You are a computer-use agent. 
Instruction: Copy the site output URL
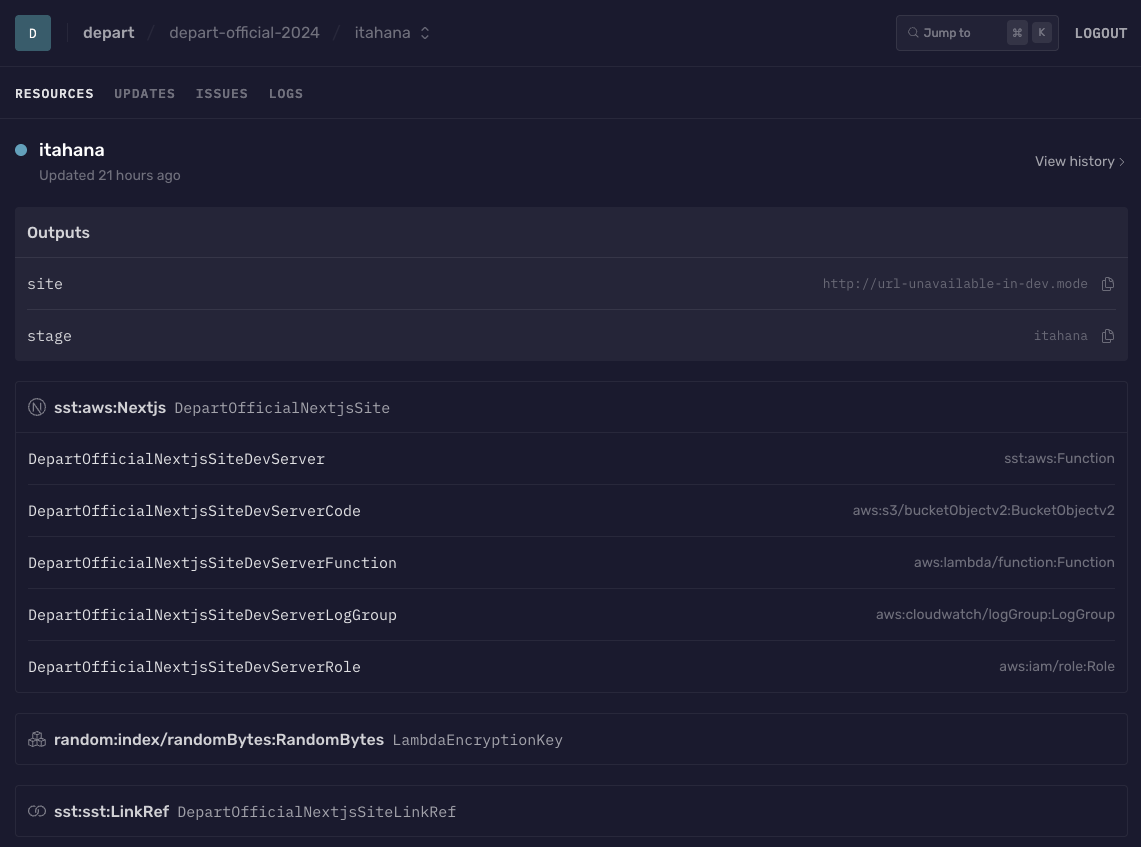coord(1108,284)
